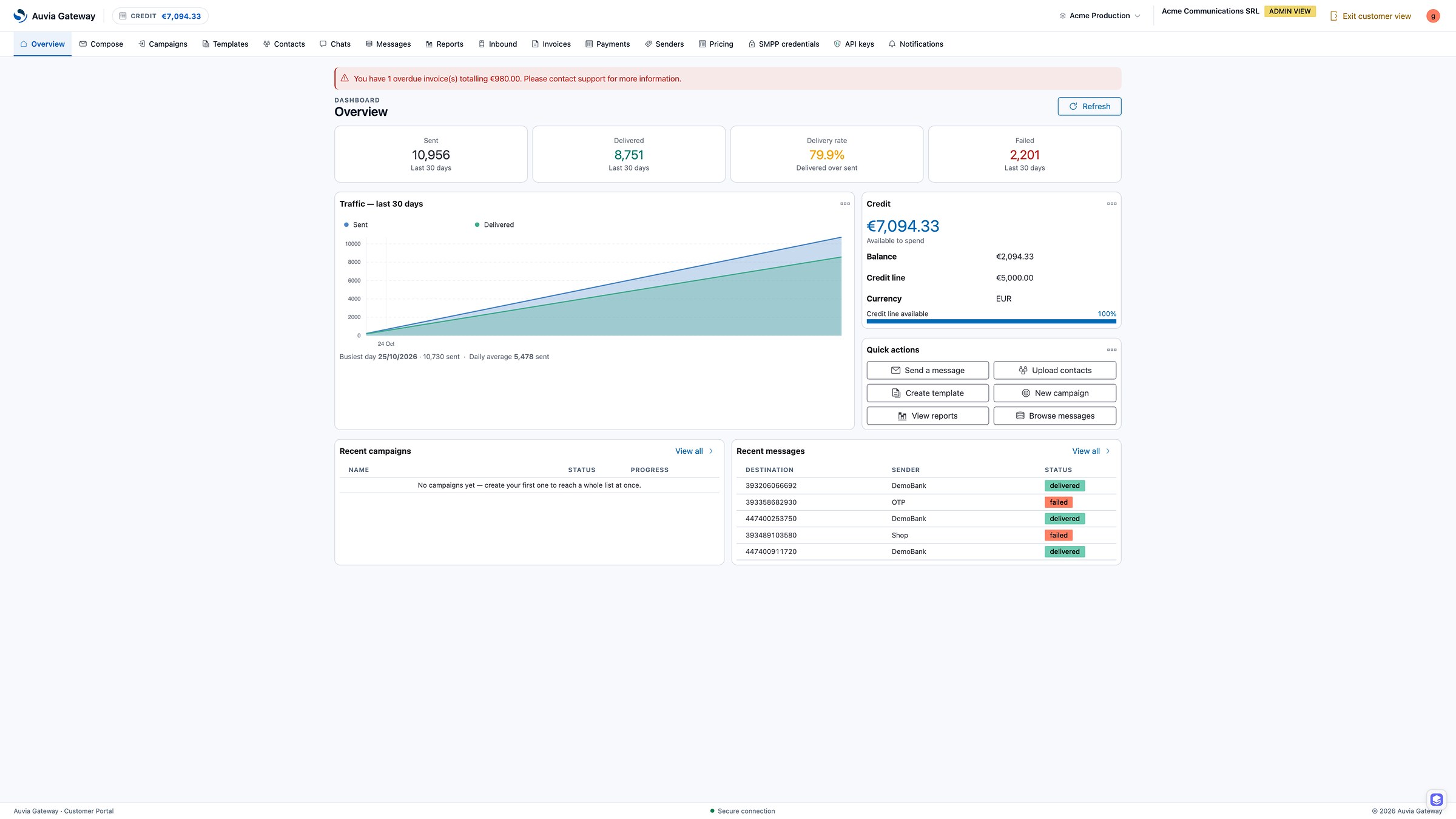The image size is (1456, 819).
Task: Open the SMPP credentials tab
Action: tap(784, 44)
